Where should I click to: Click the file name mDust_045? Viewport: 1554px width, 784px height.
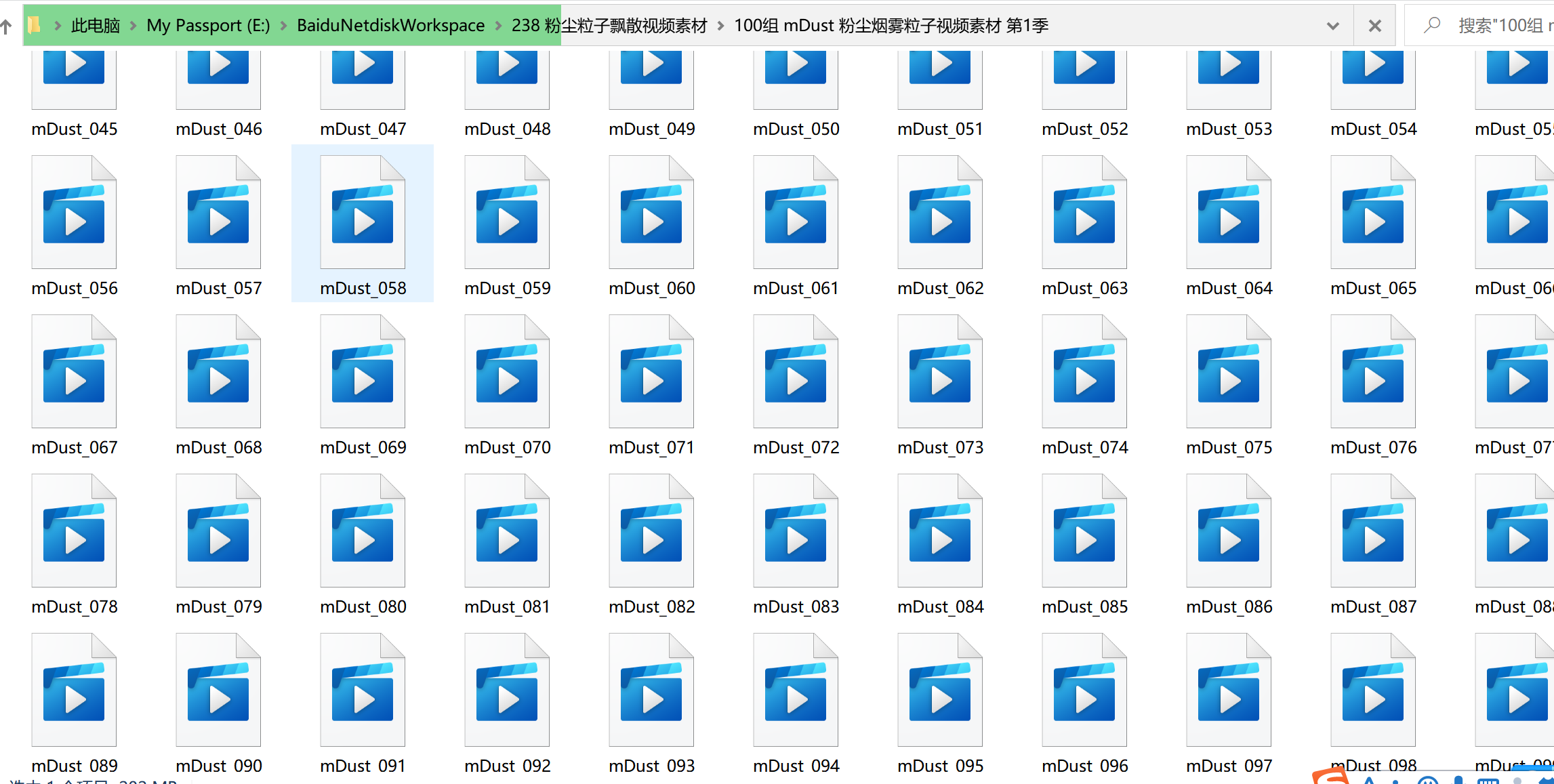pyautogui.click(x=75, y=129)
